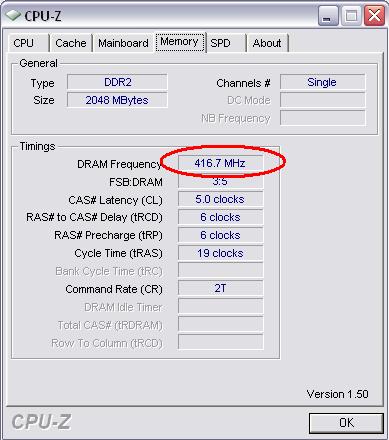
Task: Click the FSB:DRAM ratio value 3:5
Action: tap(220, 181)
